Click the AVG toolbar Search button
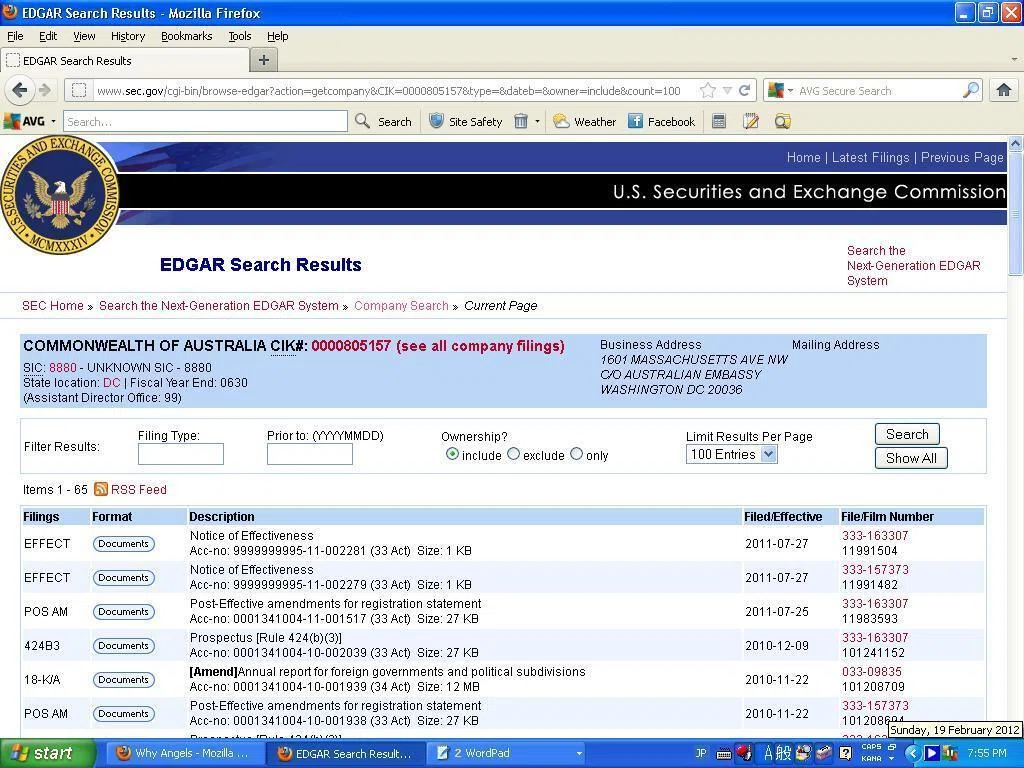 coord(384,121)
